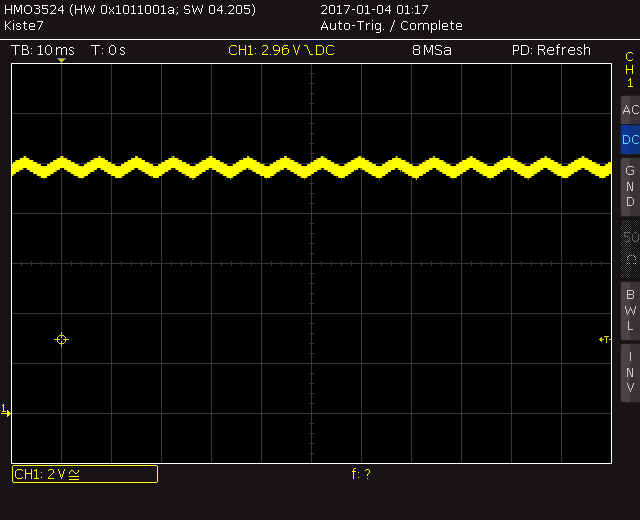Select DC coupling softkey
Screen dimensions: 640x520
(630, 140)
